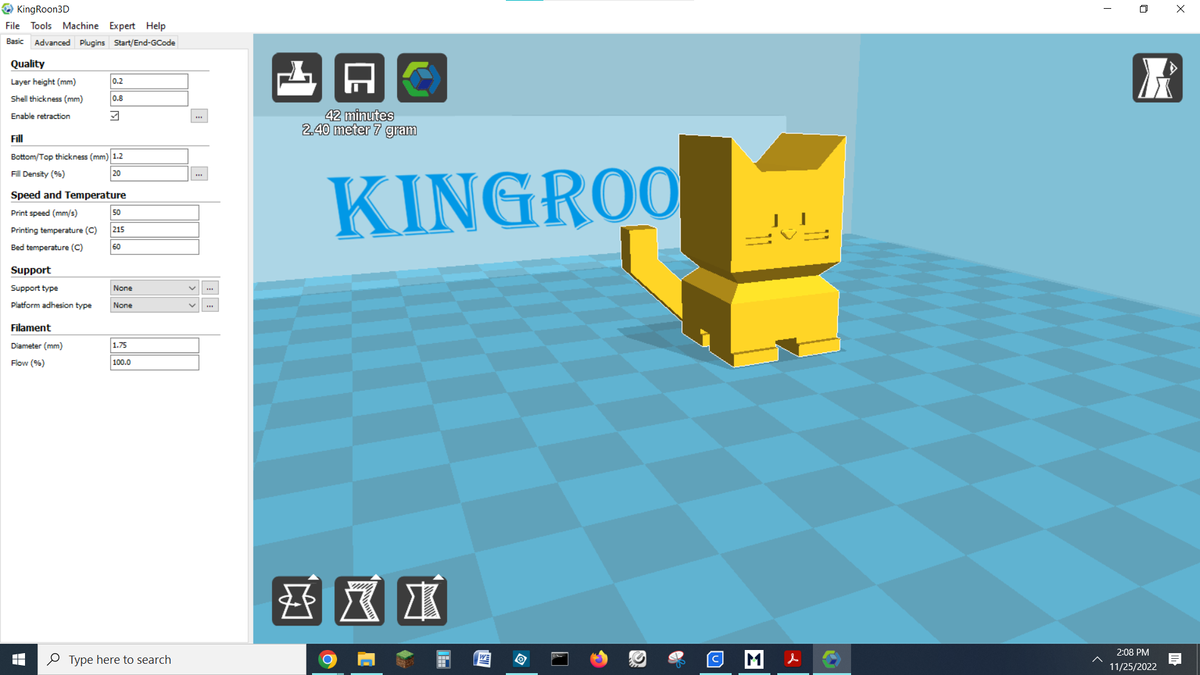Open the Tools menu
Viewport: 1200px width, 675px height.
pyautogui.click(x=41, y=25)
